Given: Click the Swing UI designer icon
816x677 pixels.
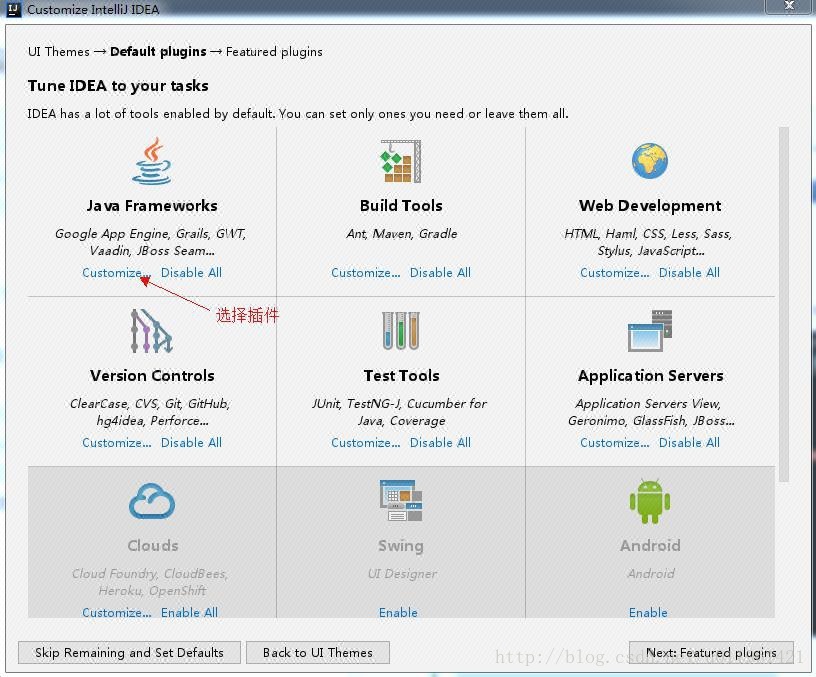Looking at the screenshot, I should [x=401, y=501].
